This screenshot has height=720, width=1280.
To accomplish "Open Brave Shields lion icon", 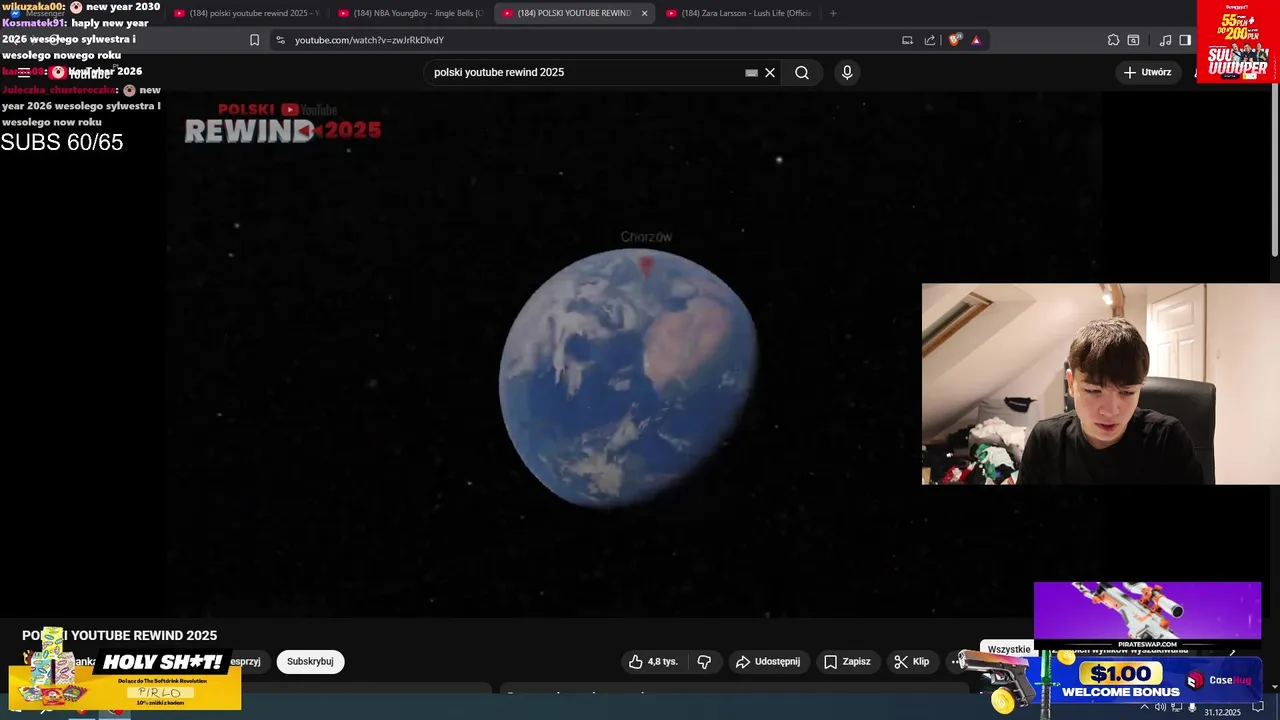I will tap(955, 40).
